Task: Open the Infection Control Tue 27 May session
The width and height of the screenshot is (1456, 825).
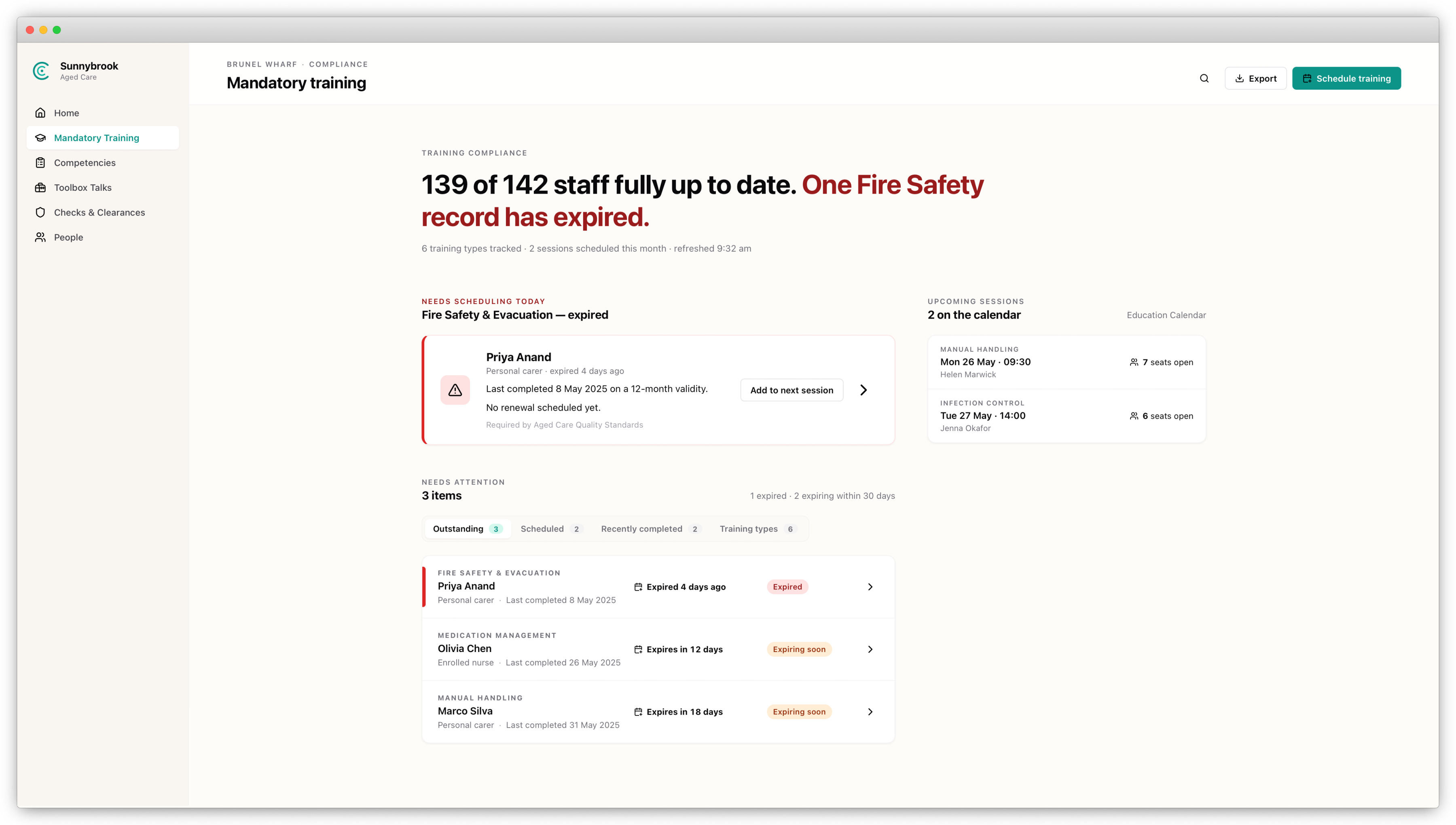Action: click(1066, 416)
